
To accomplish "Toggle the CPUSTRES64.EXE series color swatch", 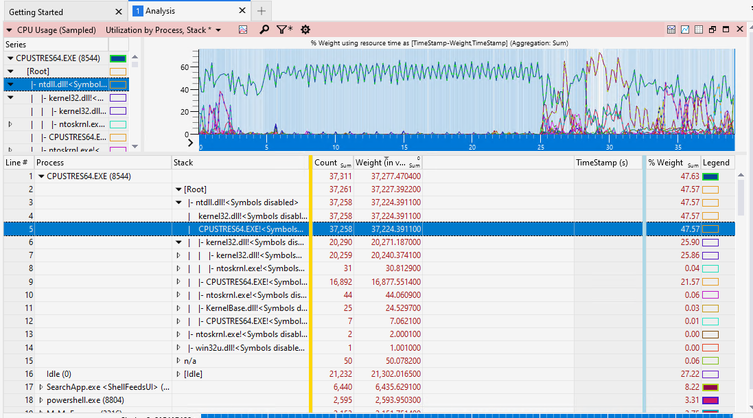I will point(118,58).
